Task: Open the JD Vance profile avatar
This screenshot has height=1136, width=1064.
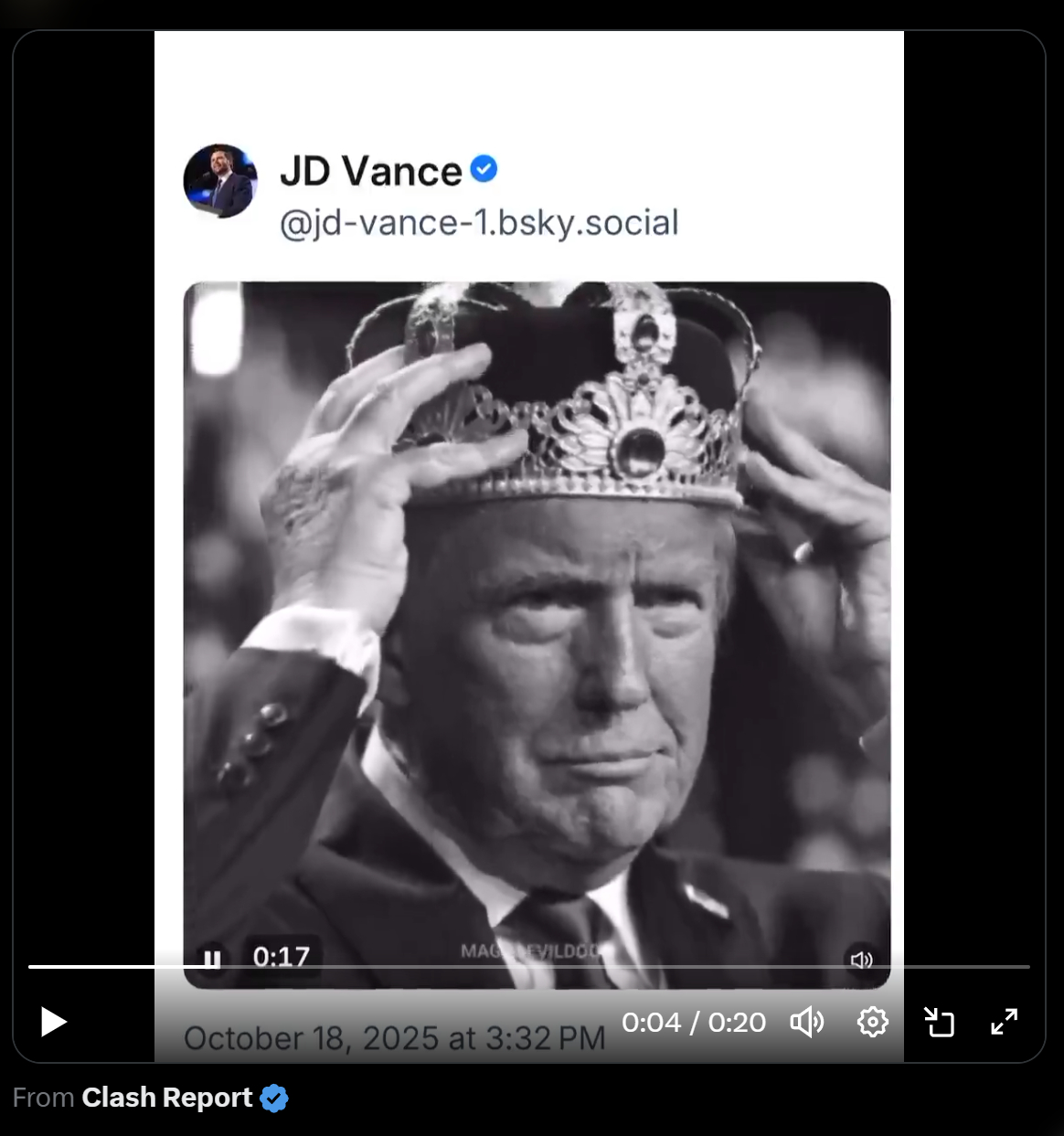Action: pos(220,181)
